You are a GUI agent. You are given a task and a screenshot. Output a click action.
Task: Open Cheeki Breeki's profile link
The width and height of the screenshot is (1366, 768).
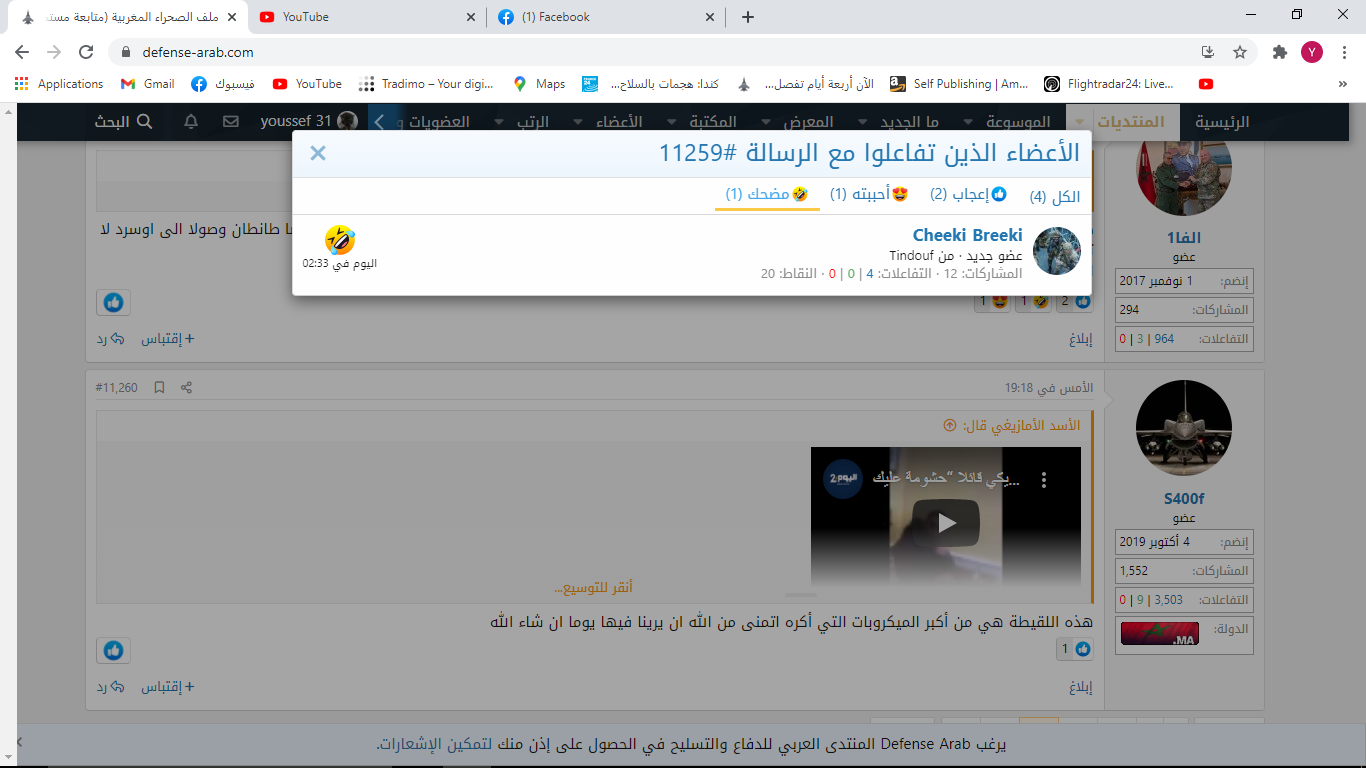point(967,235)
